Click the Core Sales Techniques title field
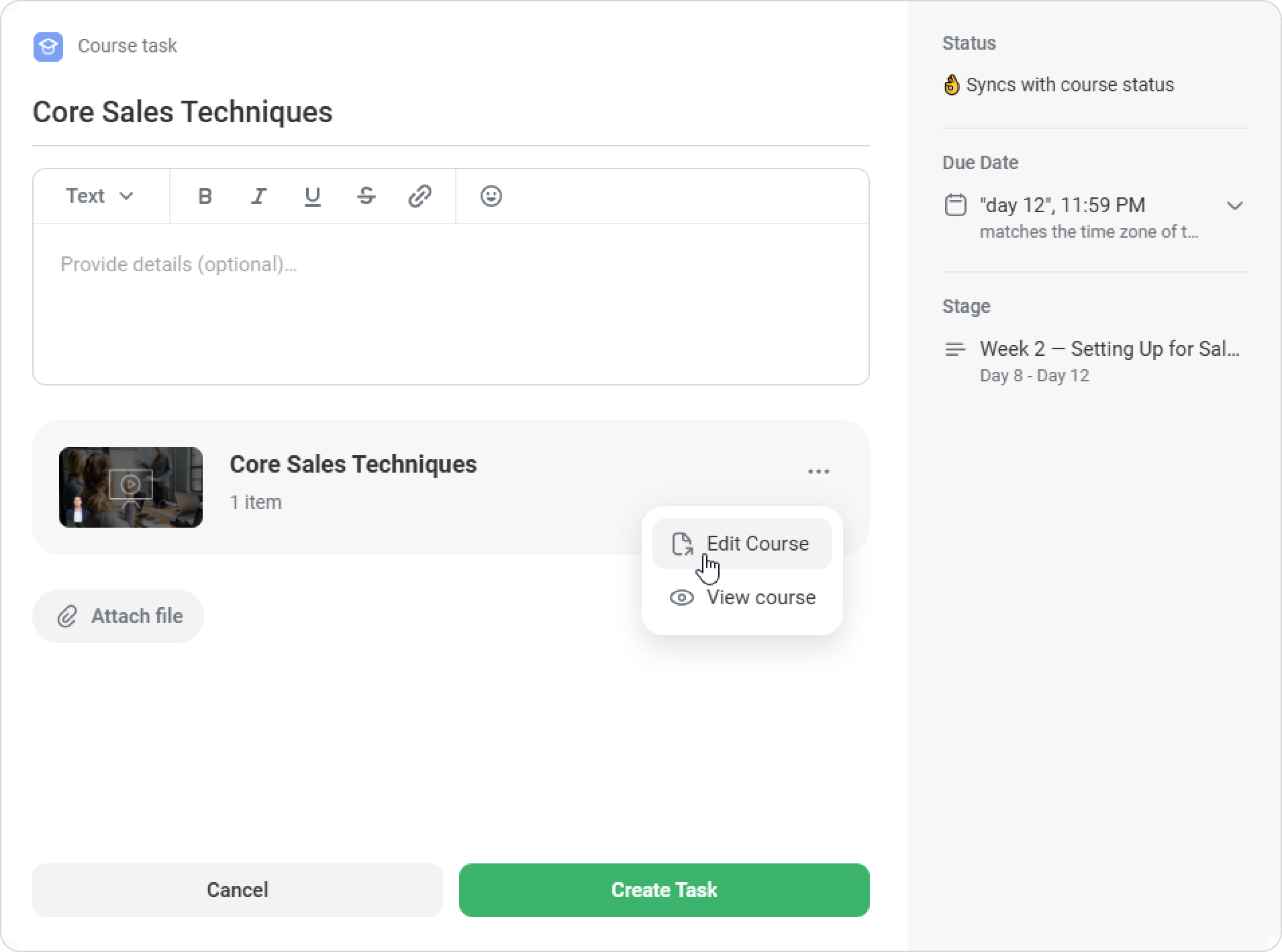The width and height of the screenshot is (1282, 952). click(x=450, y=112)
